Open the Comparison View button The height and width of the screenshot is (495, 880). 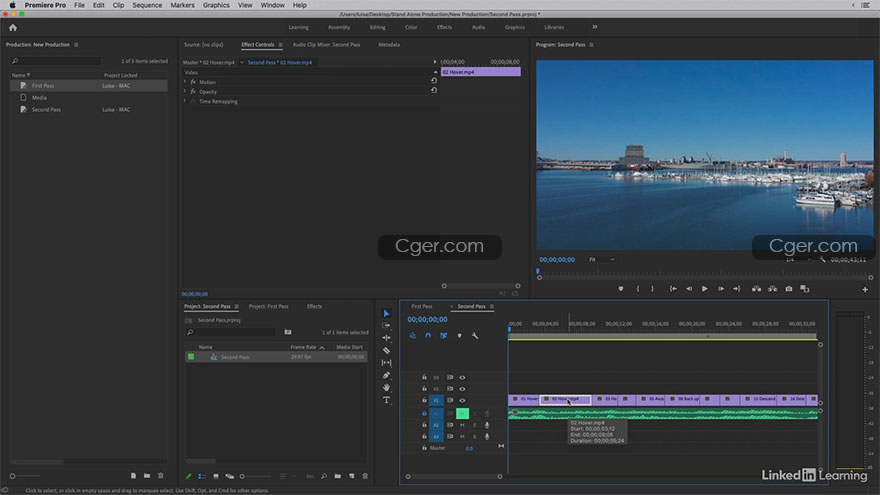tap(804, 288)
